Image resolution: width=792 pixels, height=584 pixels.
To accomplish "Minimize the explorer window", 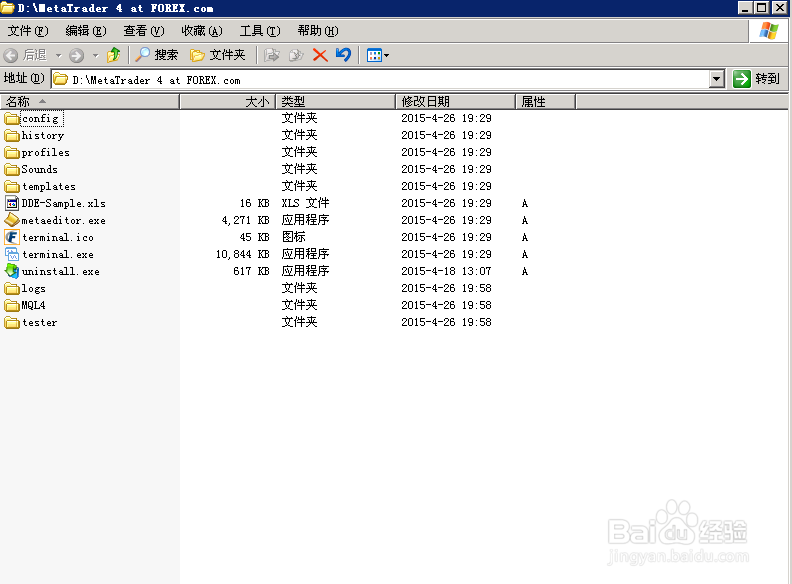I will click(x=745, y=8).
